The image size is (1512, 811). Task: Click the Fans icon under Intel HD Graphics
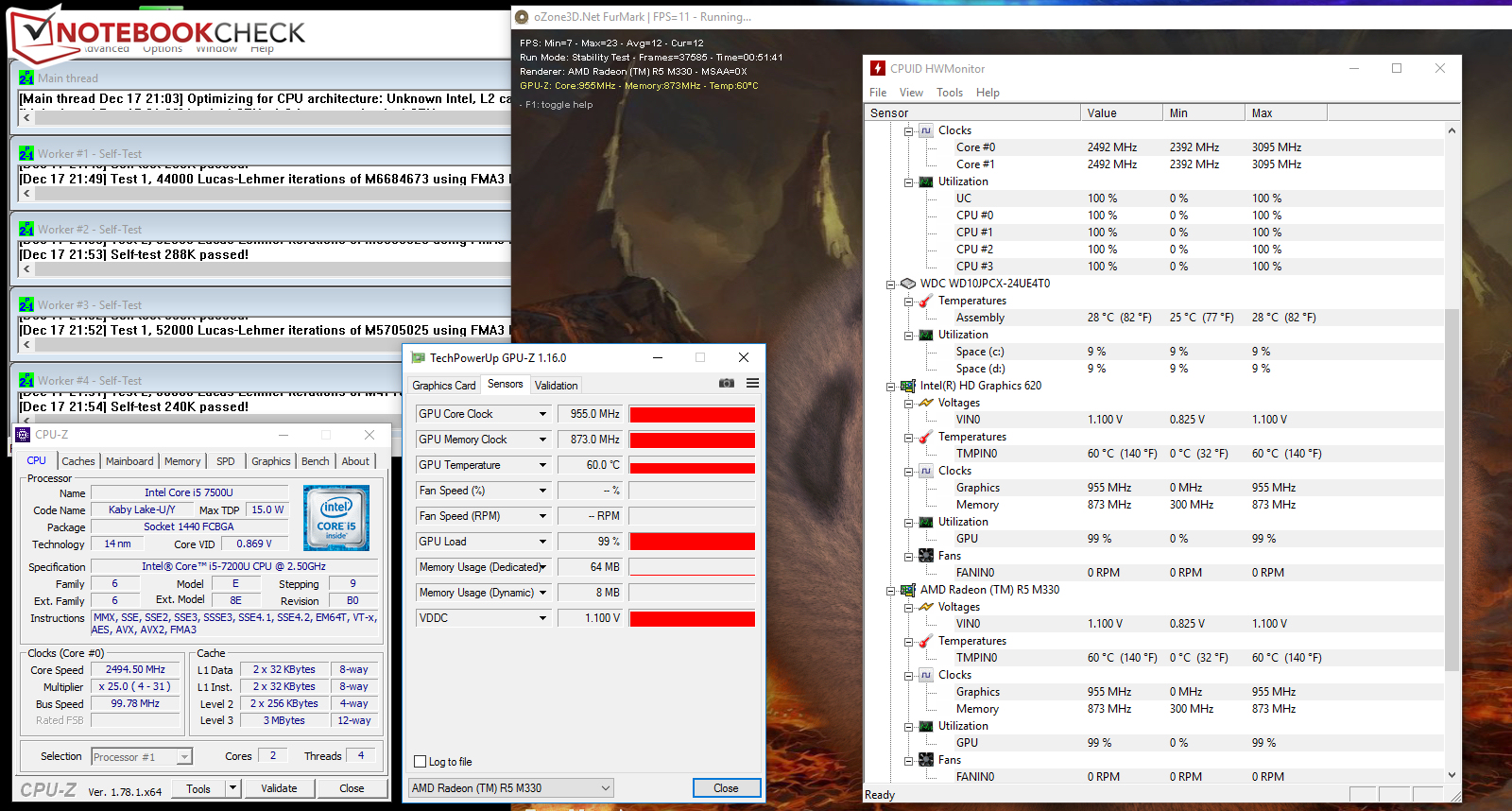pyautogui.click(x=926, y=556)
